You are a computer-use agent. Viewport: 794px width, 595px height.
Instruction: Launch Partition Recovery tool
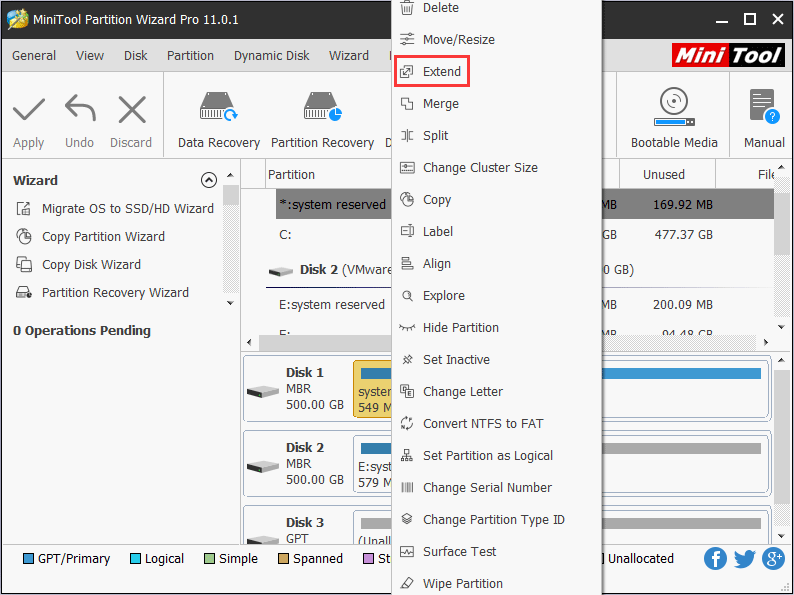tap(322, 108)
